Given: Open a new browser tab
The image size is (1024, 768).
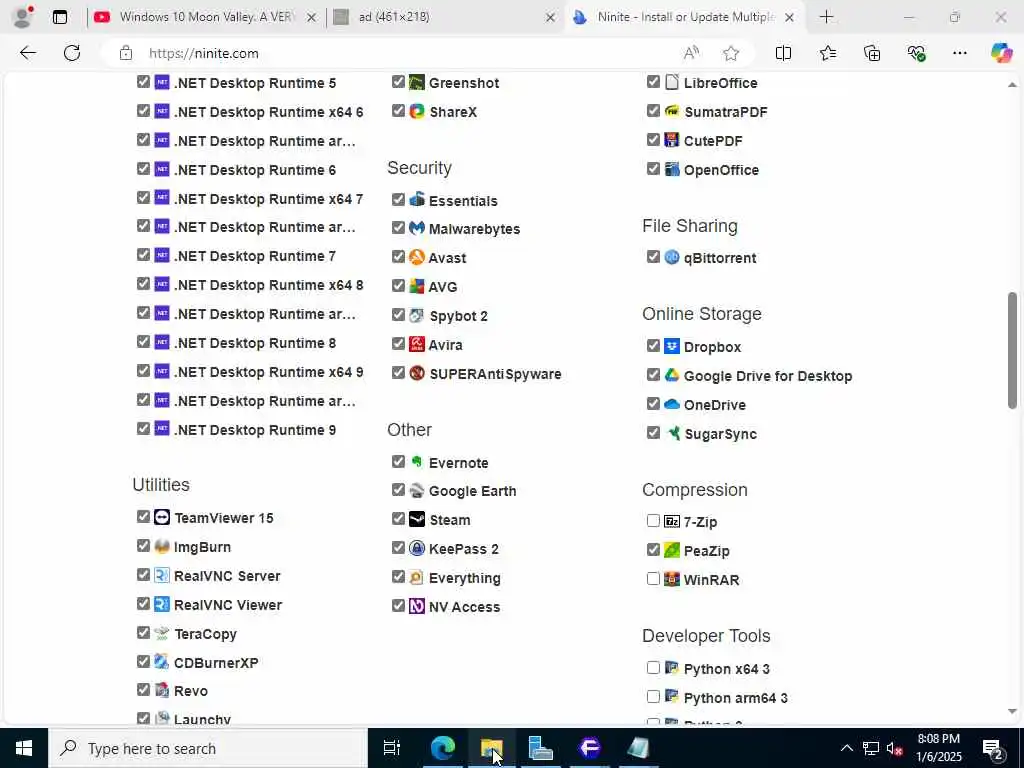Looking at the screenshot, I should coord(826,18).
